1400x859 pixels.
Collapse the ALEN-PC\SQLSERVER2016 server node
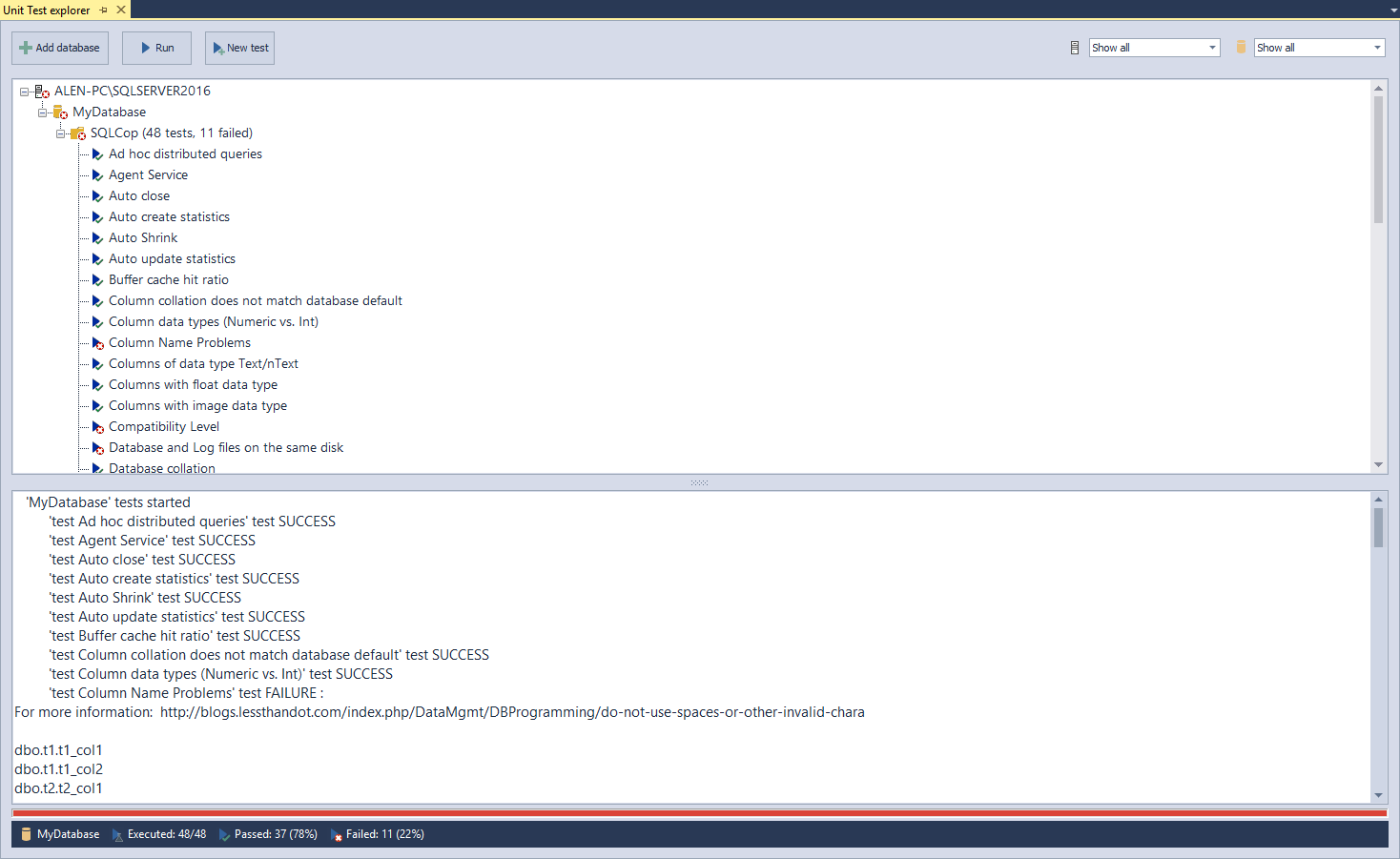point(25,92)
